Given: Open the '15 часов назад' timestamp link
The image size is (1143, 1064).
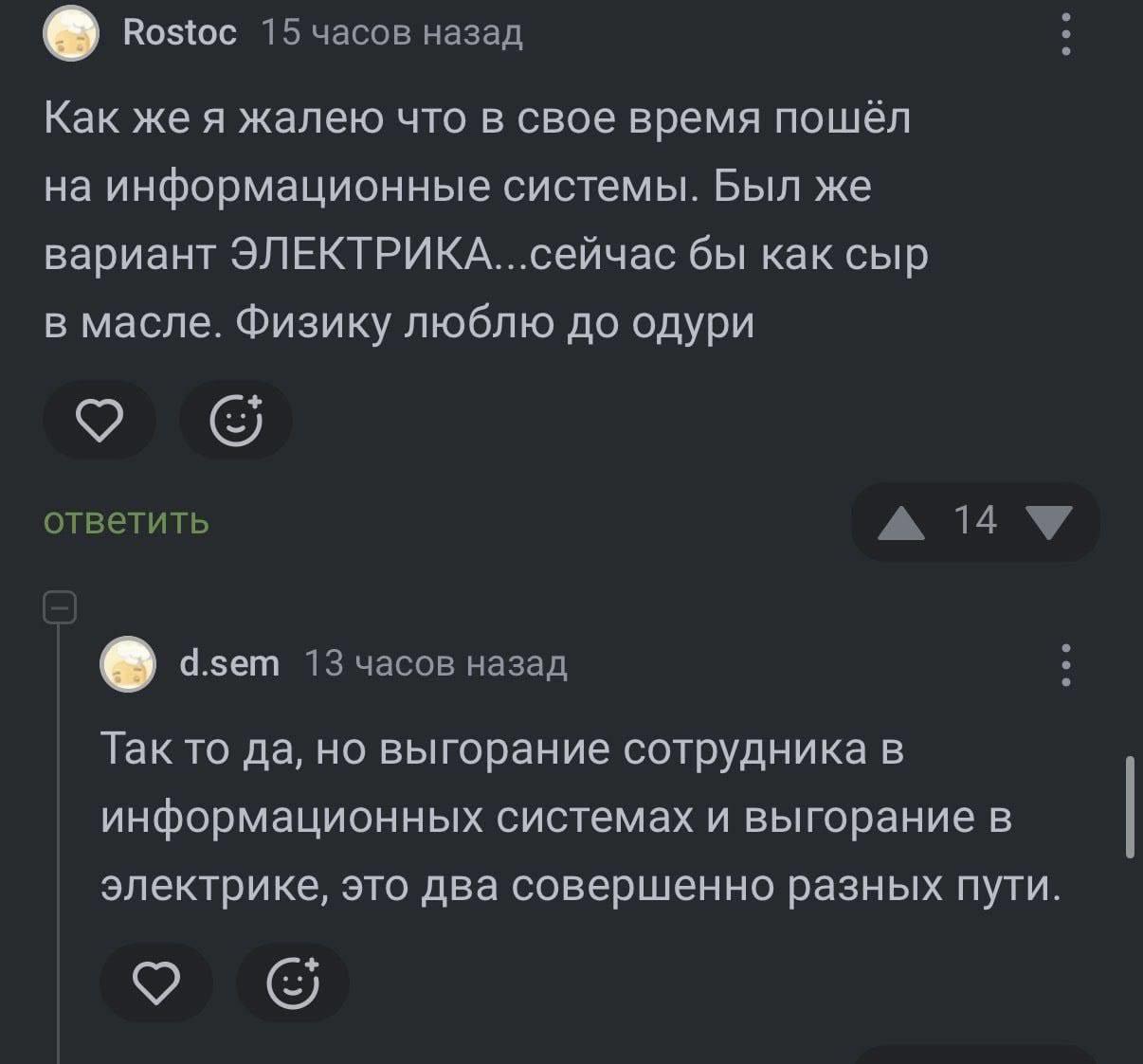Looking at the screenshot, I should tap(391, 33).
